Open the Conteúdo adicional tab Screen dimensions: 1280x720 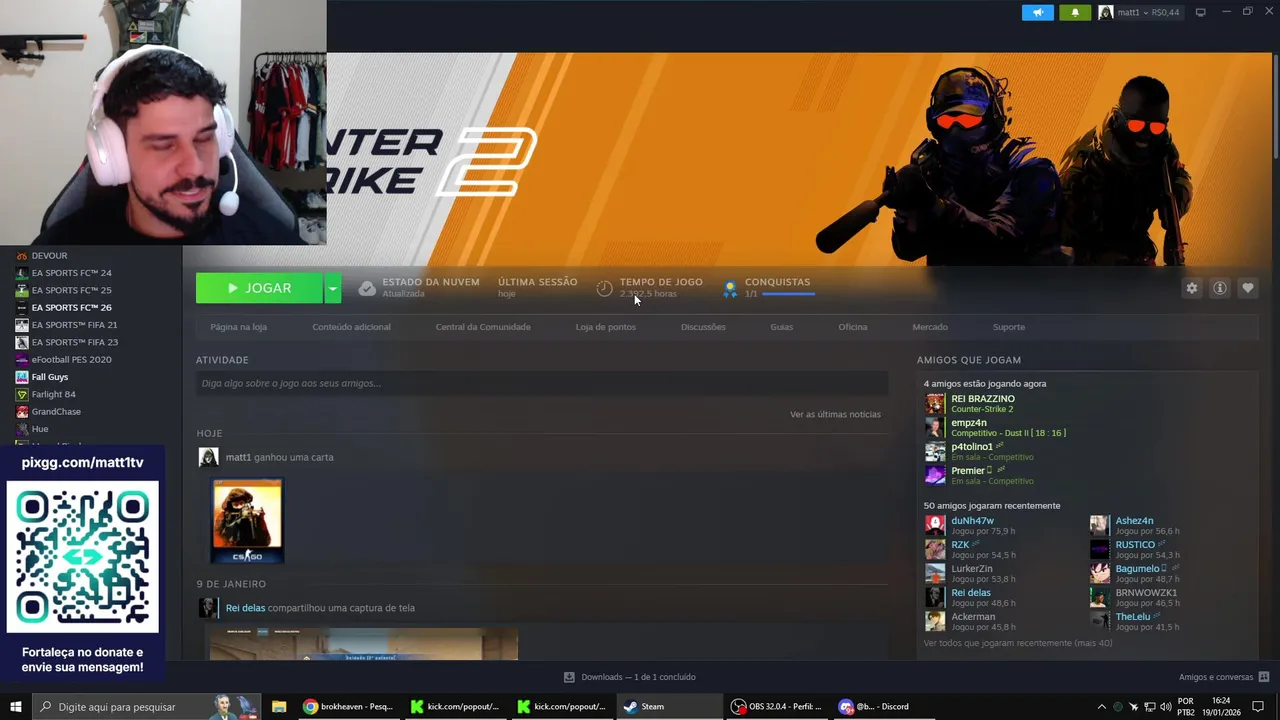pyautogui.click(x=351, y=327)
